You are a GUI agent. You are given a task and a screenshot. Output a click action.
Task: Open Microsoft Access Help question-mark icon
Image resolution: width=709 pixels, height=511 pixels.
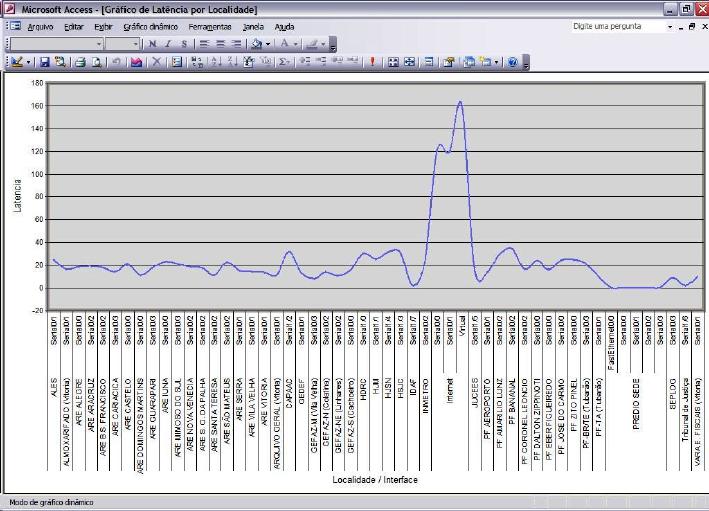tap(512, 62)
